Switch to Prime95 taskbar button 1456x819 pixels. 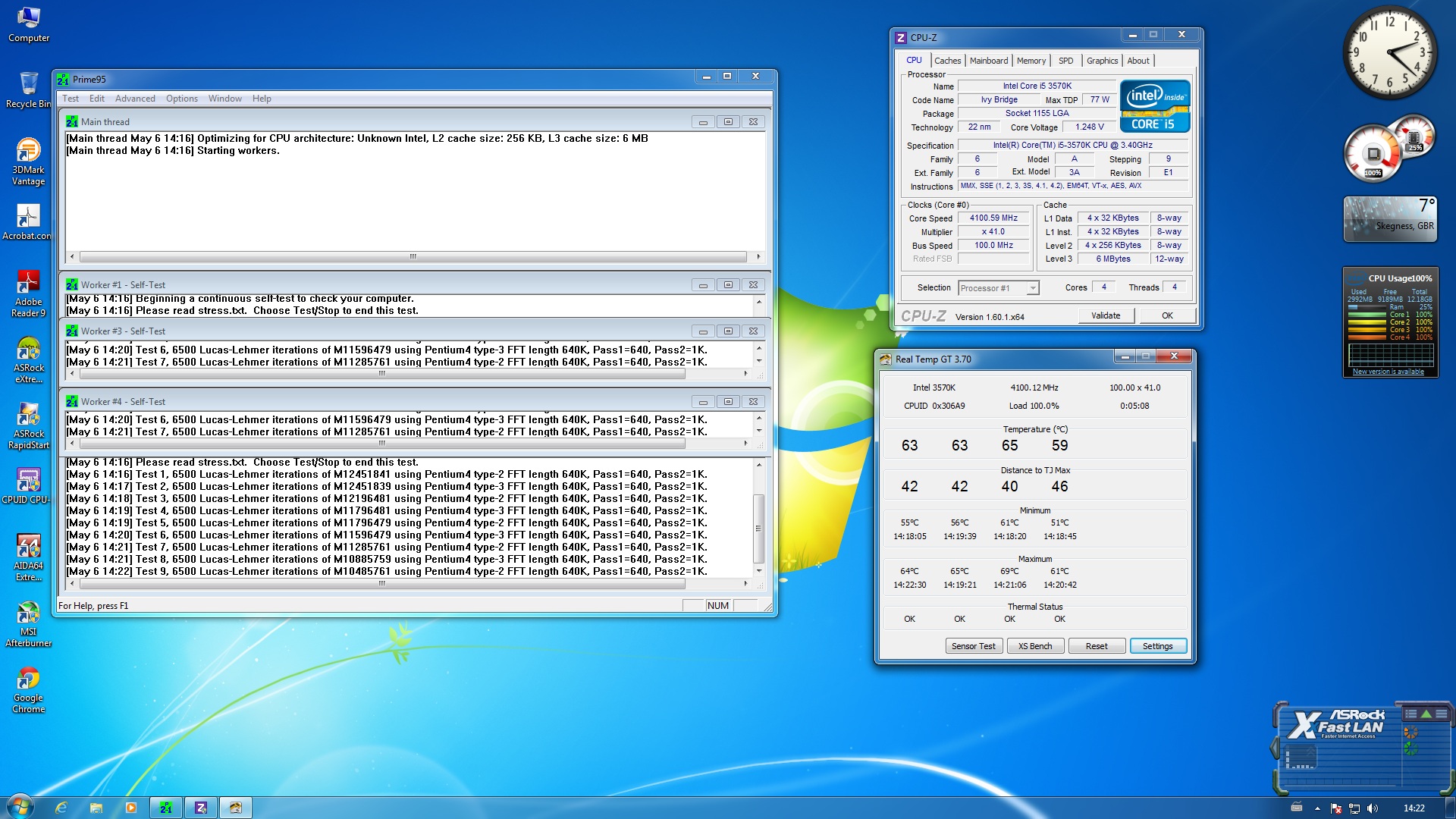click(x=166, y=808)
